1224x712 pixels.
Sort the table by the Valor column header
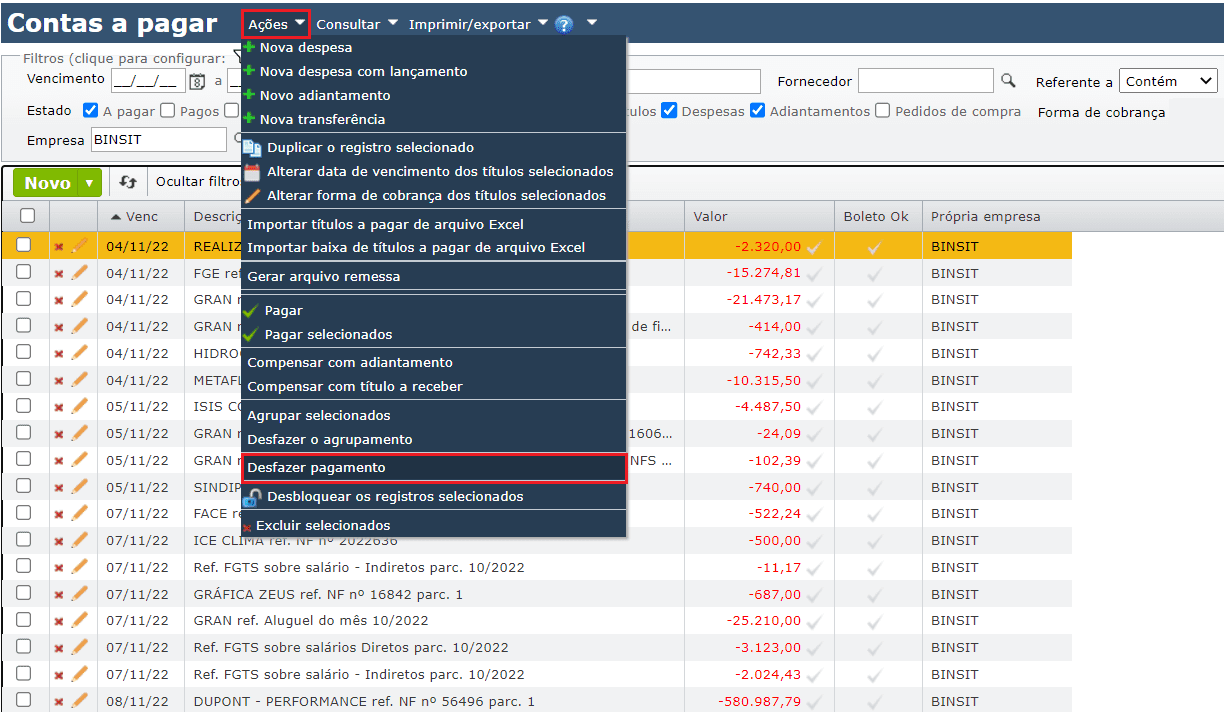tap(711, 216)
